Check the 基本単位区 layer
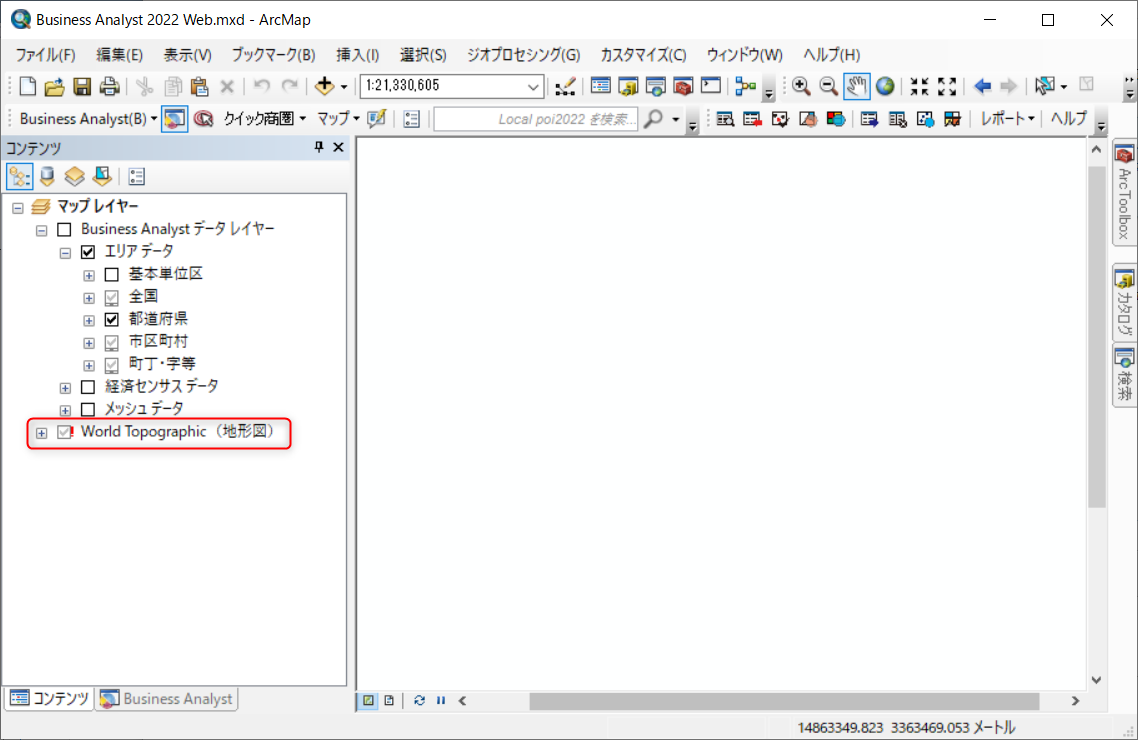Screen dimensions: 1138x740 tap(112, 275)
